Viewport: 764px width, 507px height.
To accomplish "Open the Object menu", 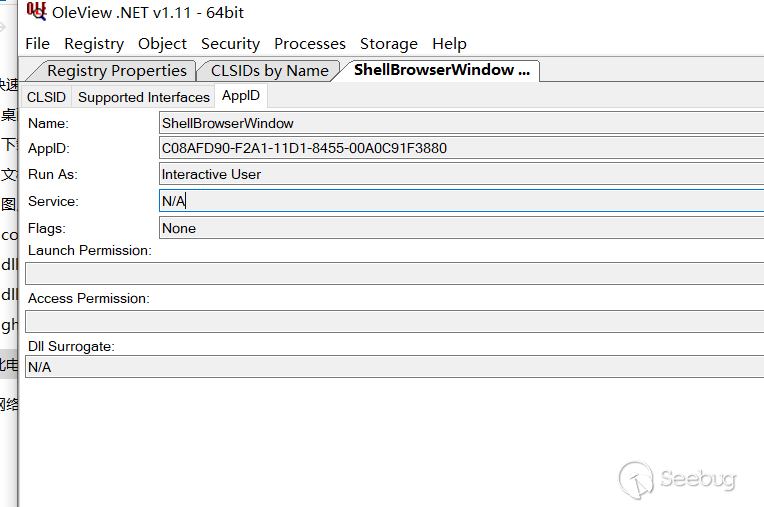I will pyautogui.click(x=162, y=44).
